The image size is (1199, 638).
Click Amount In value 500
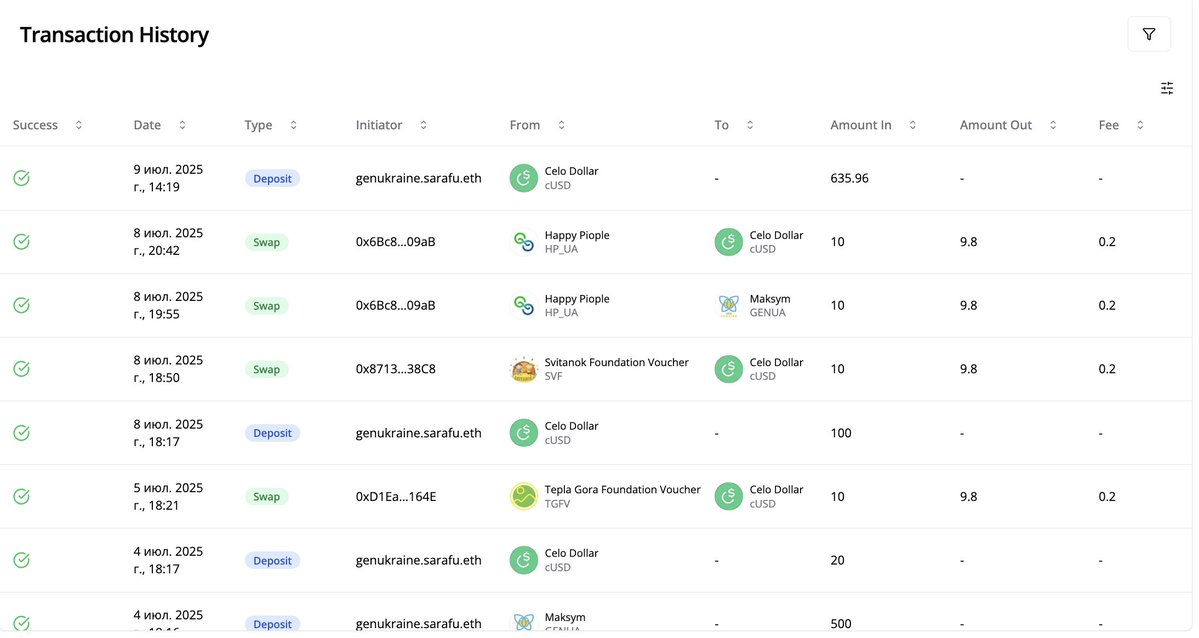click(x=841, y=623)
